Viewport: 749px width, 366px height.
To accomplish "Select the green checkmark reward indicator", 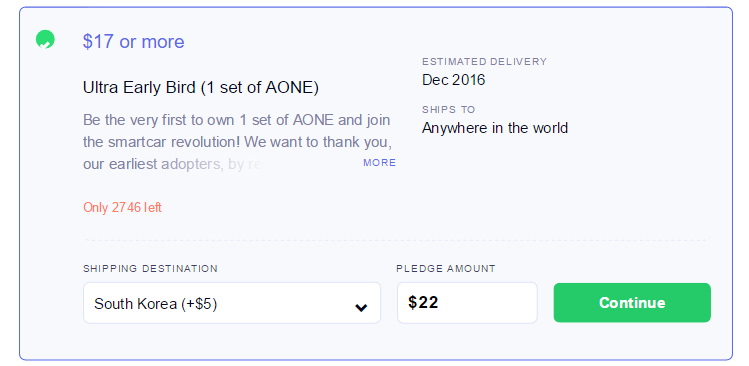I will [x=45, y=39].
